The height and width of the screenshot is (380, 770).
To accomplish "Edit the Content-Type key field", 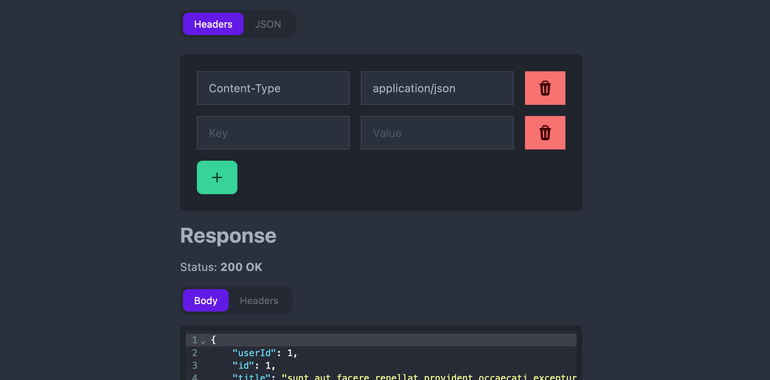I will click(273, 88).
